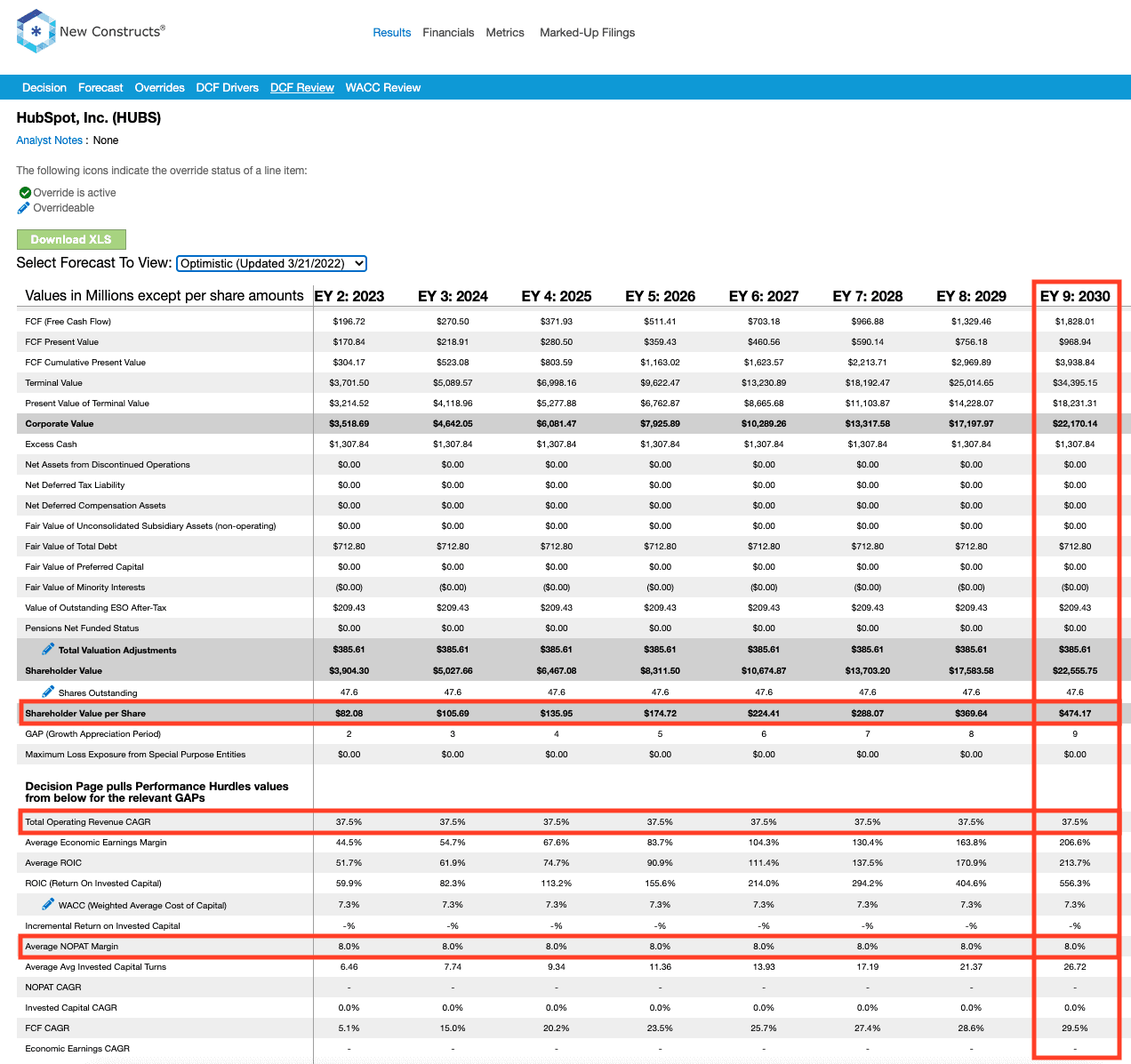Click the 29.5% FCF CAGR value
The image size is (1131, 1064).
[x=1075, y=1028]
